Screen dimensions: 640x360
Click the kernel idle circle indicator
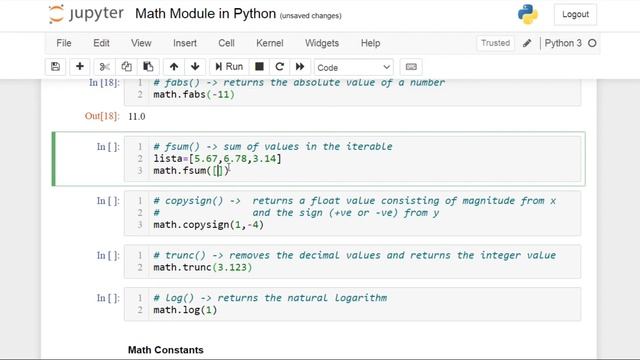592,43
